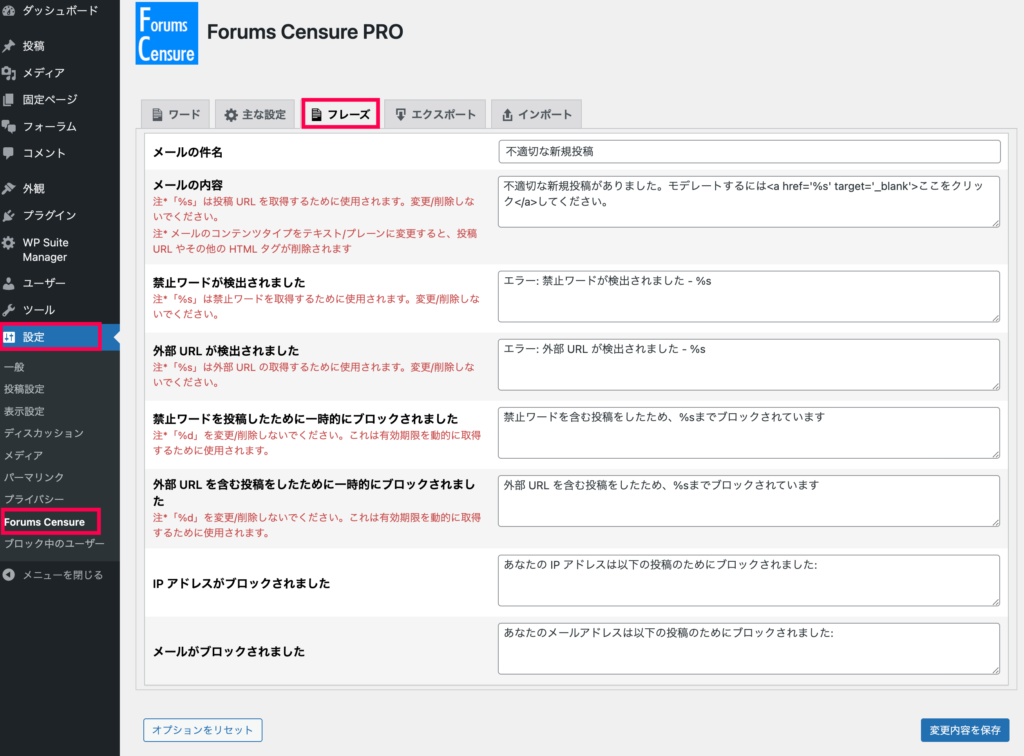Open ダッシュボード in the sidebar
The width and height of the screenshot is (1024, 756).
(60, 10)
